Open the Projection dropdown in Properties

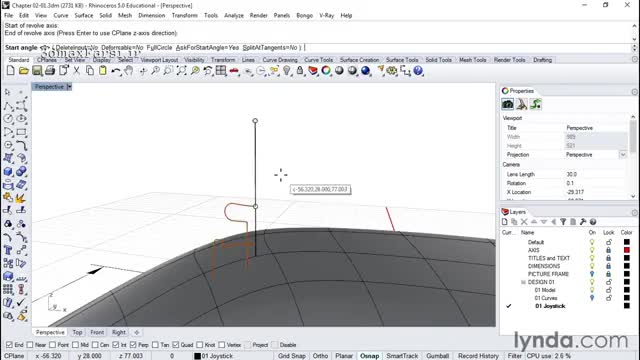click(x=623, y=155)
